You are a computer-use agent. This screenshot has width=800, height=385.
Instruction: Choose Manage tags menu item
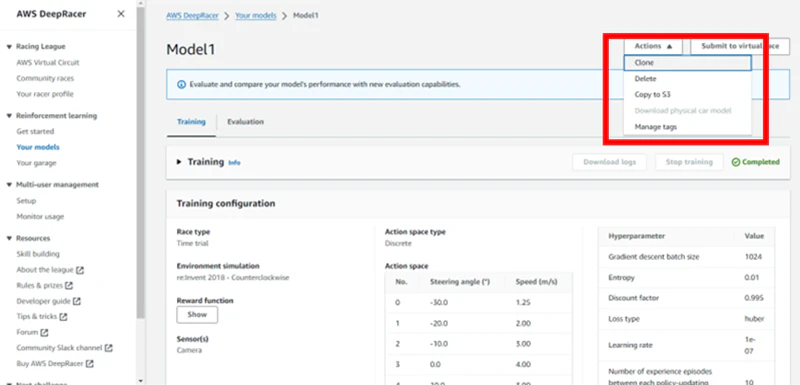coord(687,127)
